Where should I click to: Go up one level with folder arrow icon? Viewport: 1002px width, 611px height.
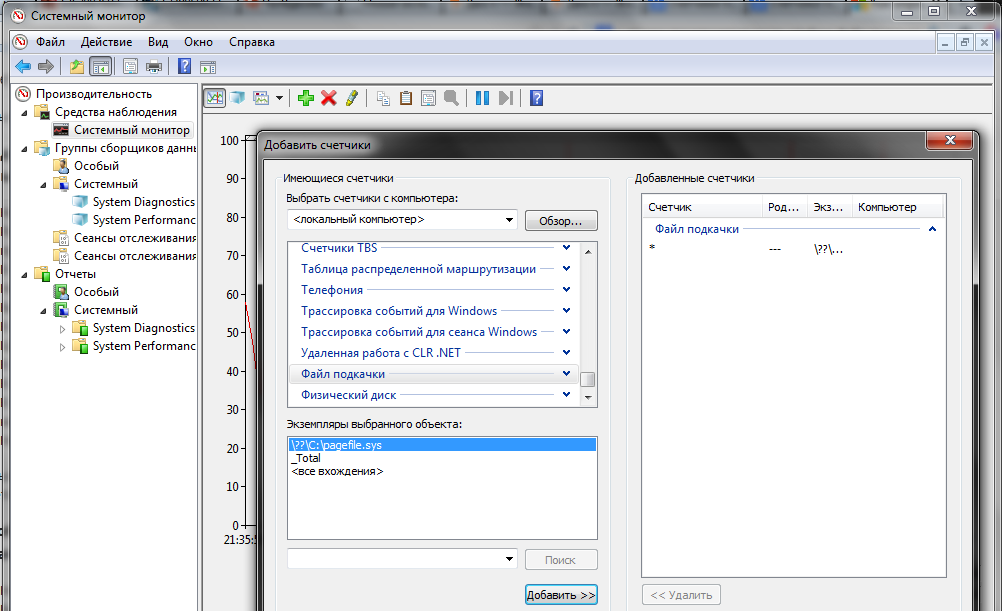tap(77, 66)
